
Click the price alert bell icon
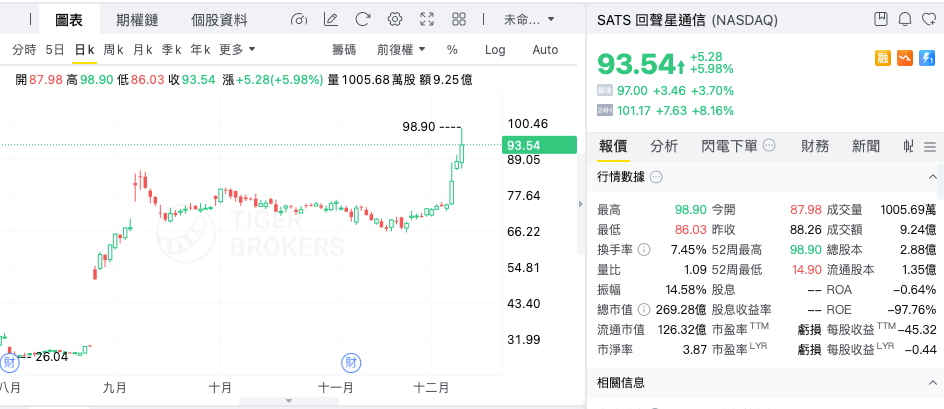tap(904, 19)
